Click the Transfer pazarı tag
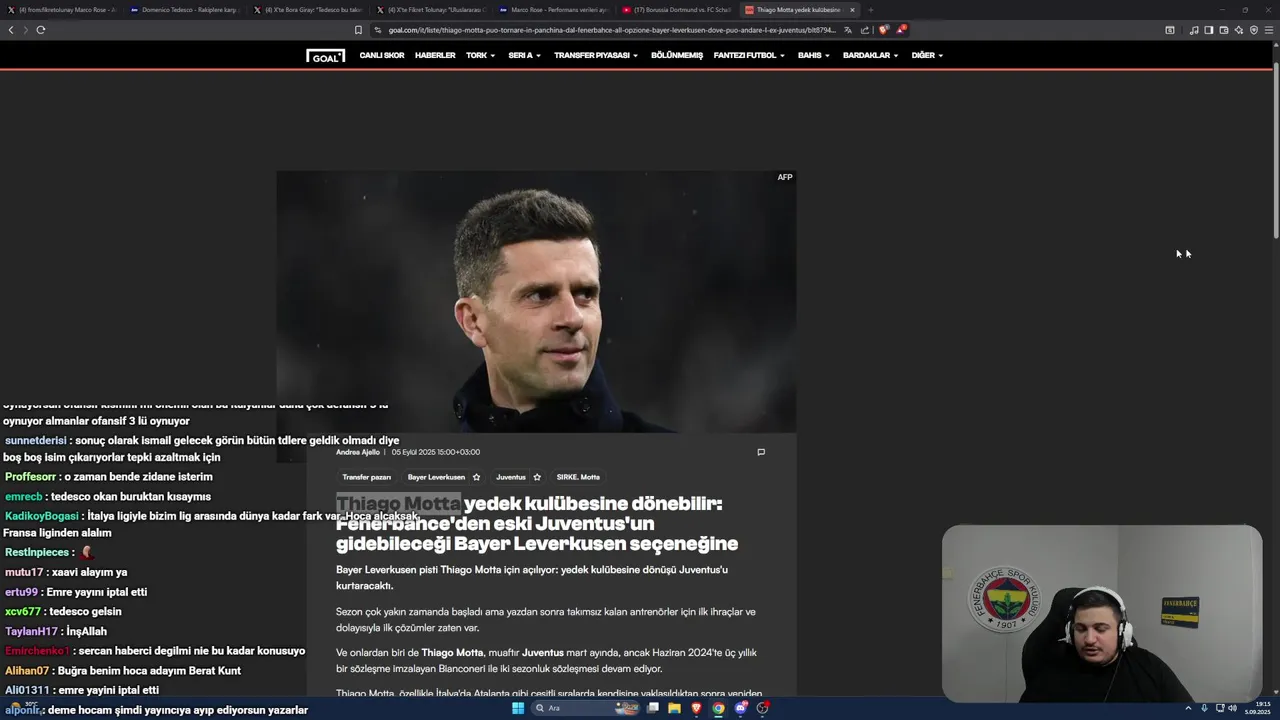1280x720 pixels. point(367,477)
